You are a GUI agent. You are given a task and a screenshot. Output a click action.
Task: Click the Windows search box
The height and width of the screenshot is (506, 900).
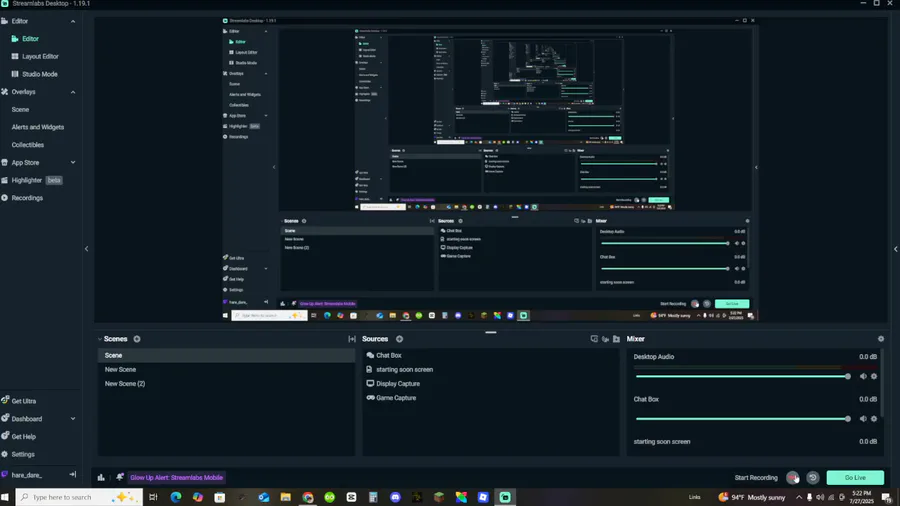pyautogui.click(x=79, y=497)
